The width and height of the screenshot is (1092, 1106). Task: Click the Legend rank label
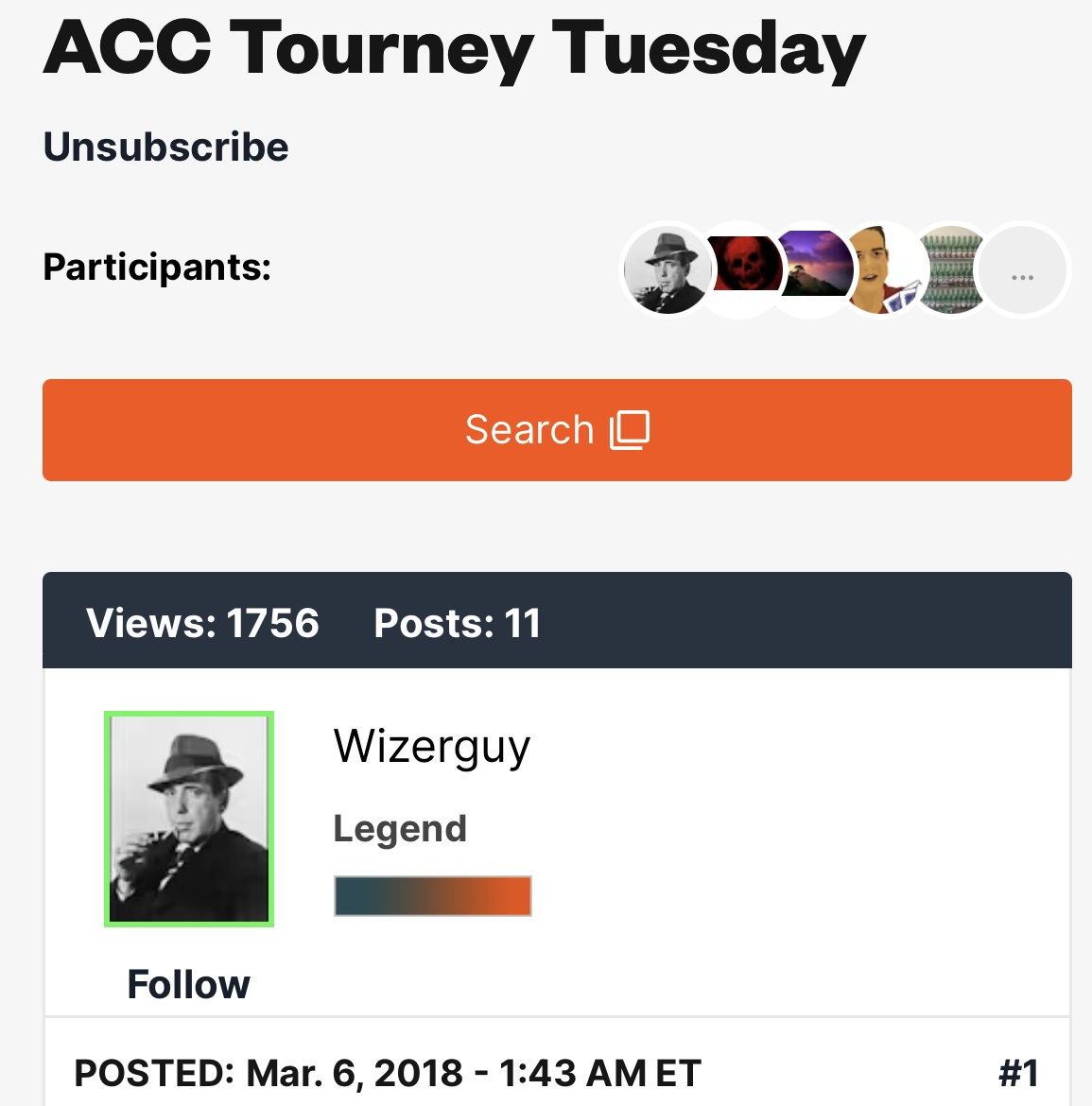pos(400,829)
